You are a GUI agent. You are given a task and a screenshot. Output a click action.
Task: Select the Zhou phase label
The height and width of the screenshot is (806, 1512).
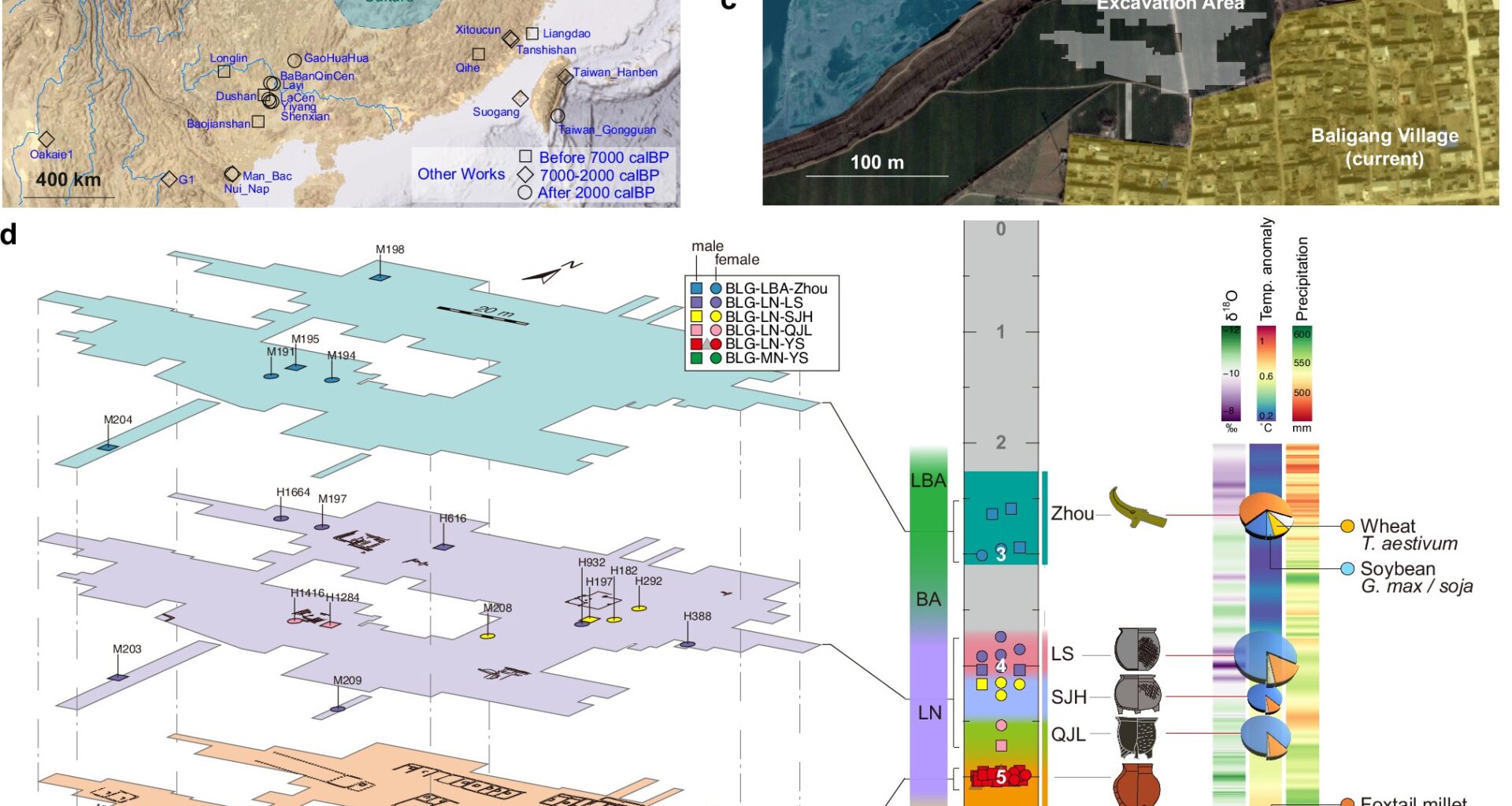pos(1073,514)
